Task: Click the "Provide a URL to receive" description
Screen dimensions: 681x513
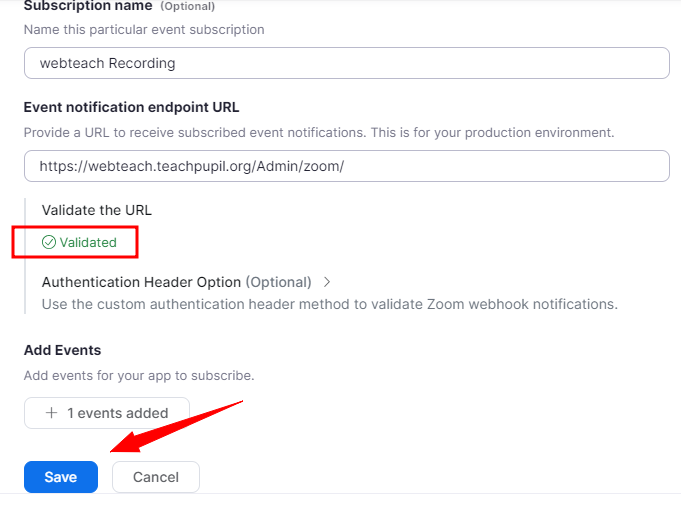Action: tap(318, 132)
